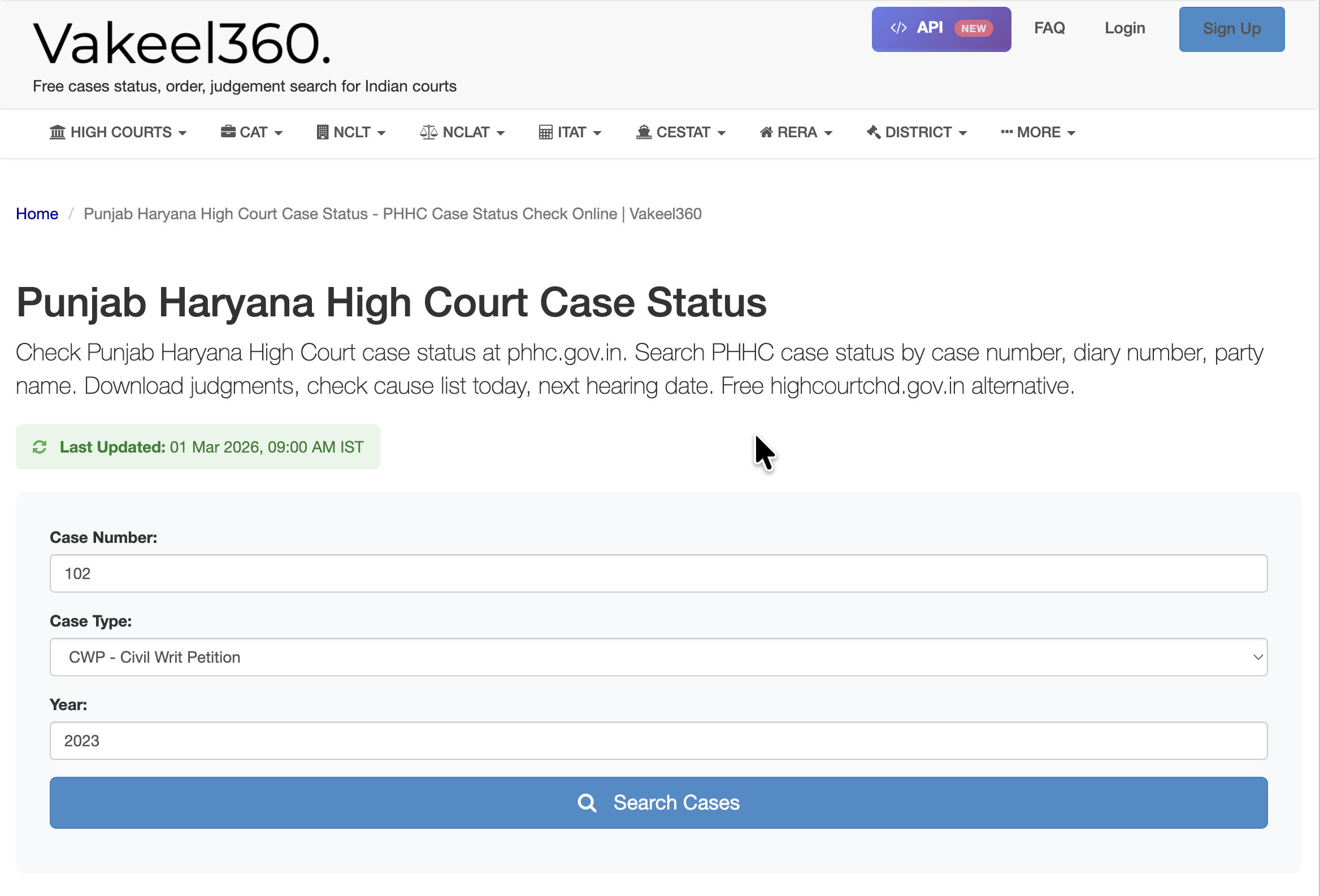Select the gavel icon next to DISTRICT
This screenshot has width=1320, height=896.
coord(874,132)
